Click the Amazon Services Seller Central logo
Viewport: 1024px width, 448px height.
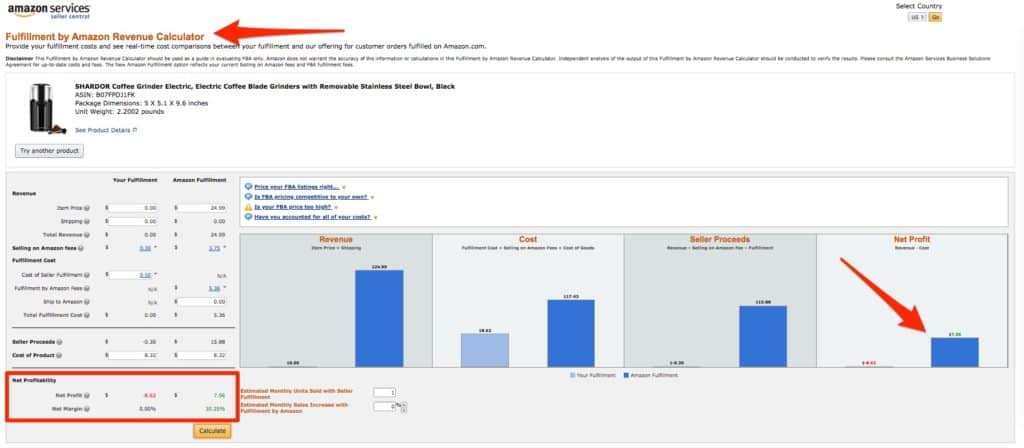pos(50,11)
